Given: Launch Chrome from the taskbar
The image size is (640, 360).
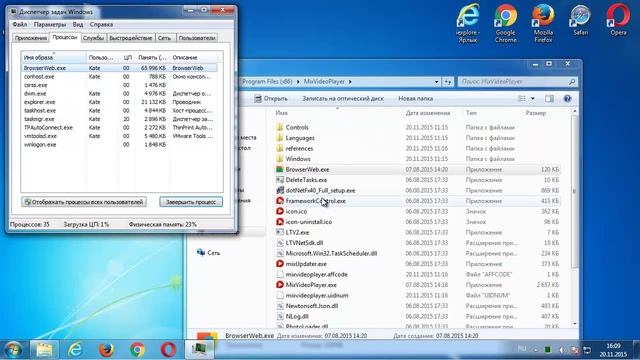Looking at the screenshot, I should 137,350.
